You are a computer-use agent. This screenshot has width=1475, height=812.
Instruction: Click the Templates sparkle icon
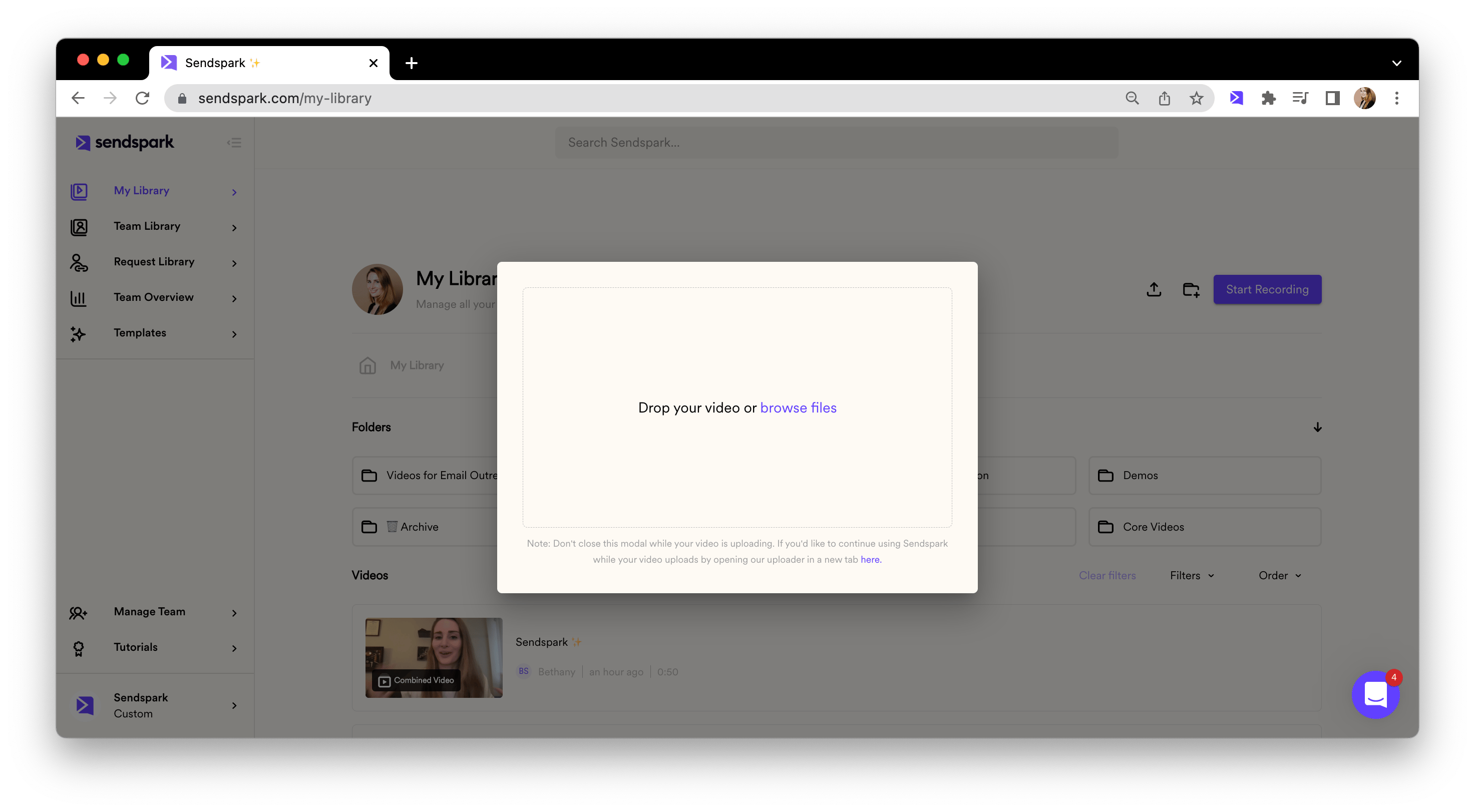78,334
